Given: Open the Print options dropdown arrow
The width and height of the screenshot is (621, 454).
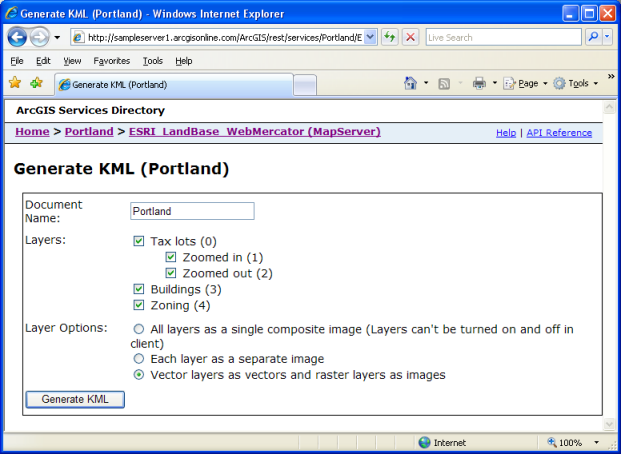Looking at the screenshot, I should coord(494,83).
